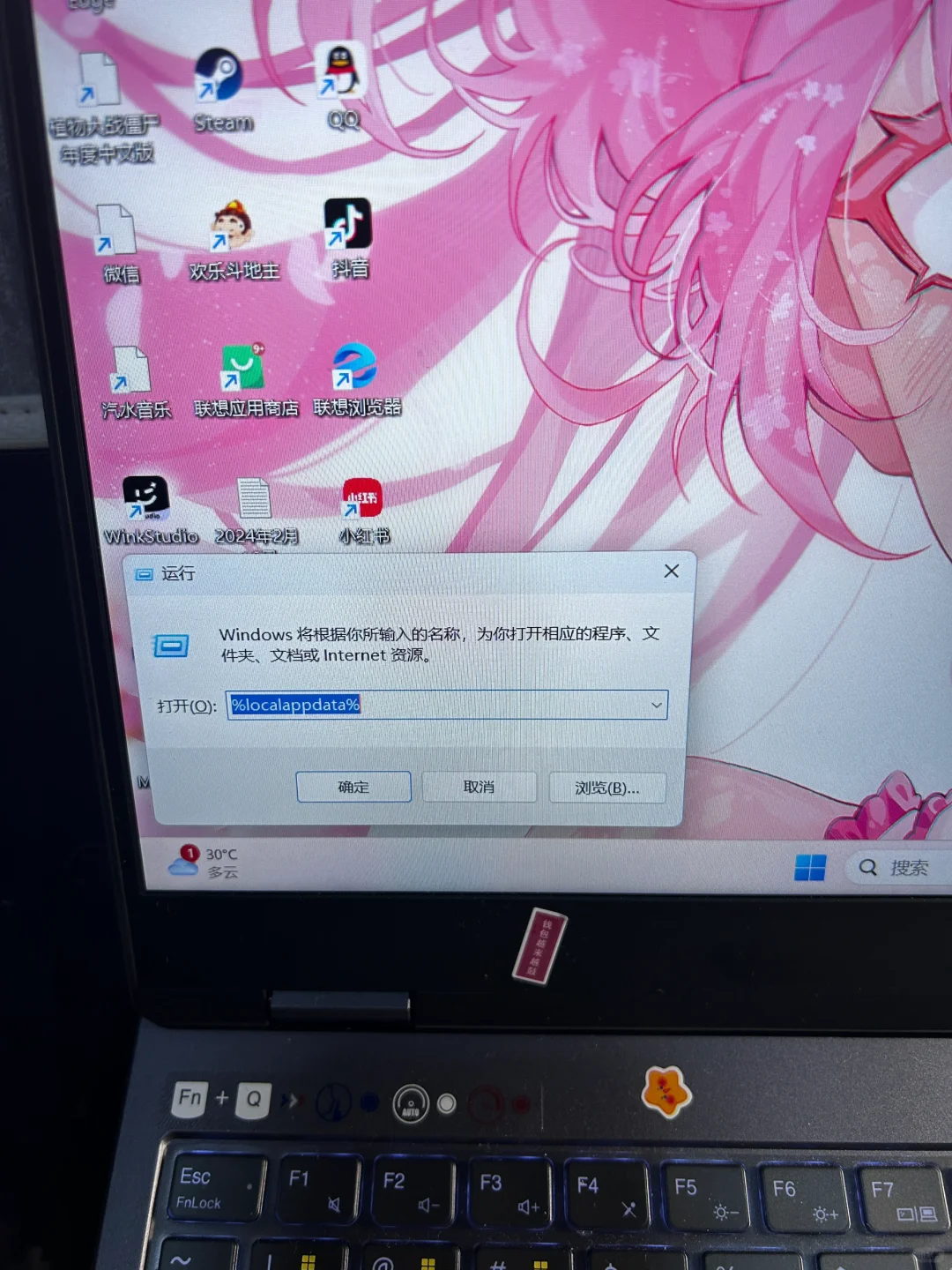Close the 运行 dialog window
Screen dimensions: 952x1270
tap(672, 571)
